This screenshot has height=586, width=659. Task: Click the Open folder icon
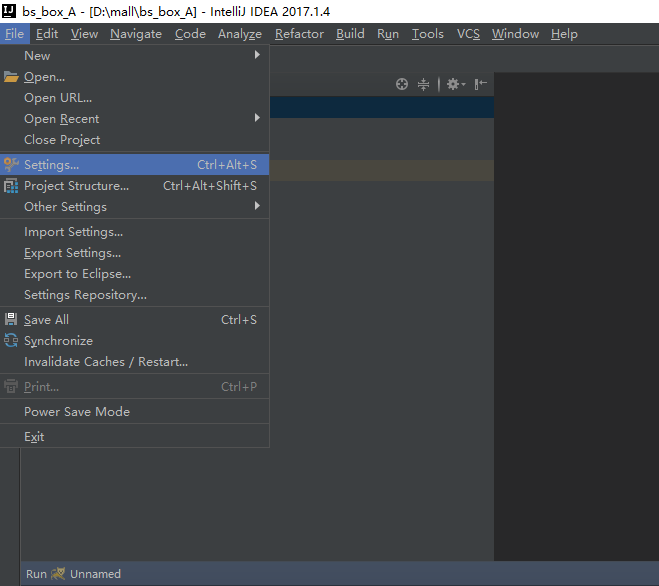tap(11, 77)
